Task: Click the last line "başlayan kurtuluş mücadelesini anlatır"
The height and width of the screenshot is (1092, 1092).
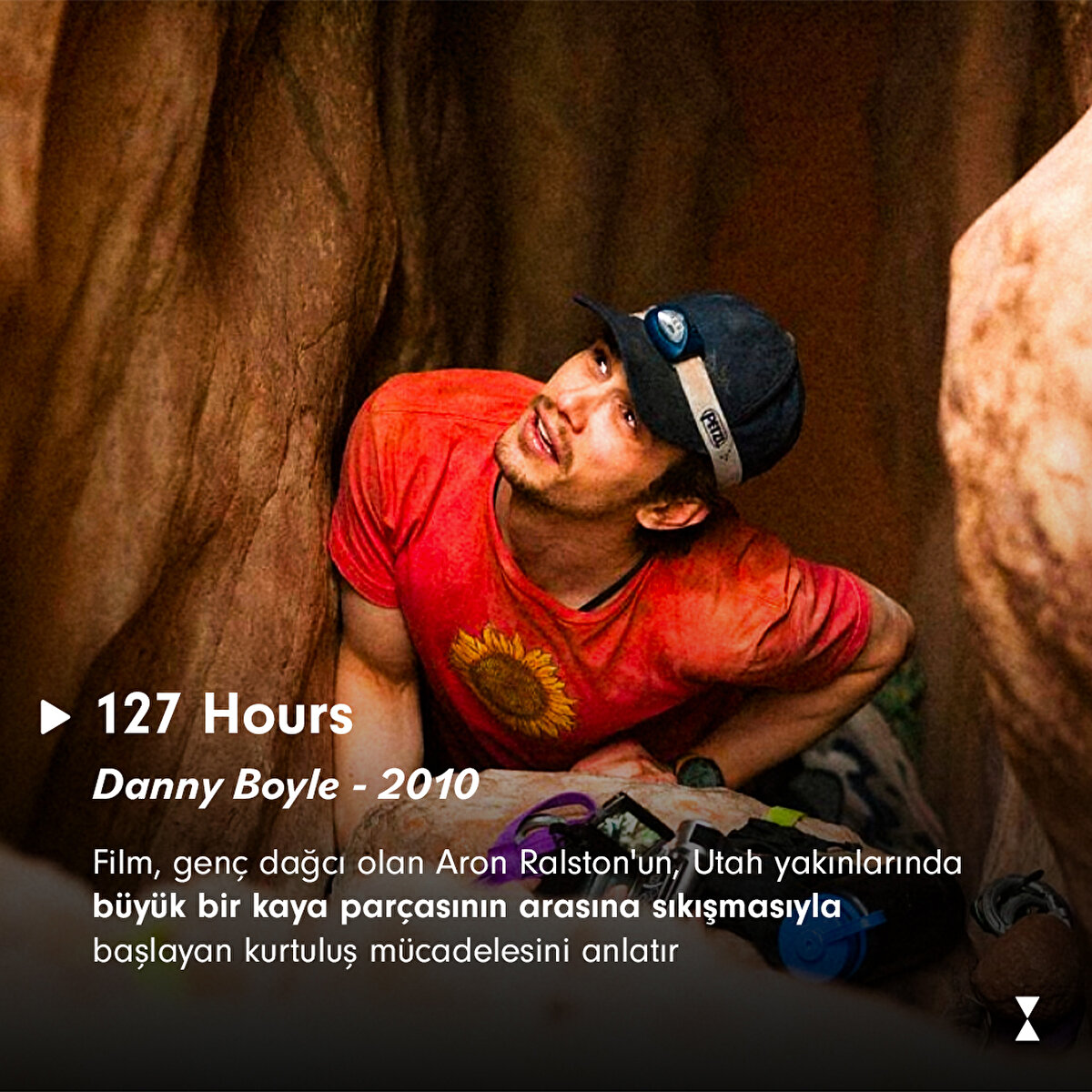Action: coord(386,952)
